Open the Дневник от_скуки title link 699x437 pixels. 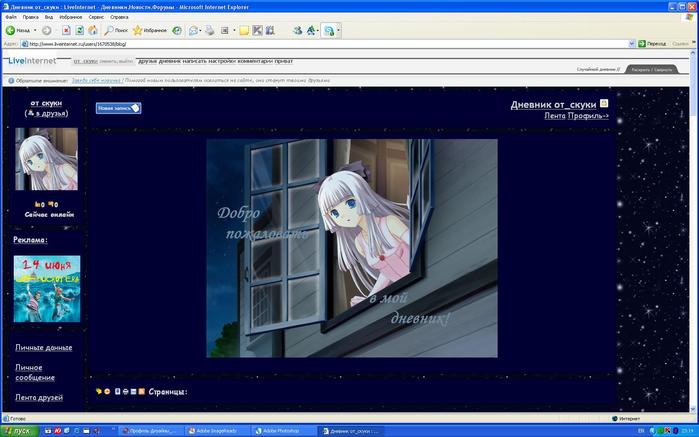tap(553, 104)
